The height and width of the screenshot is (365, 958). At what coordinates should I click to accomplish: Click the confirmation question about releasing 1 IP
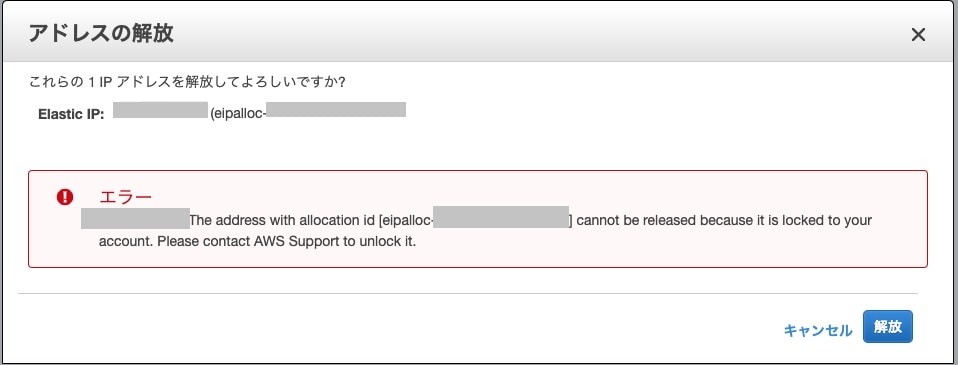coord(187,81)
